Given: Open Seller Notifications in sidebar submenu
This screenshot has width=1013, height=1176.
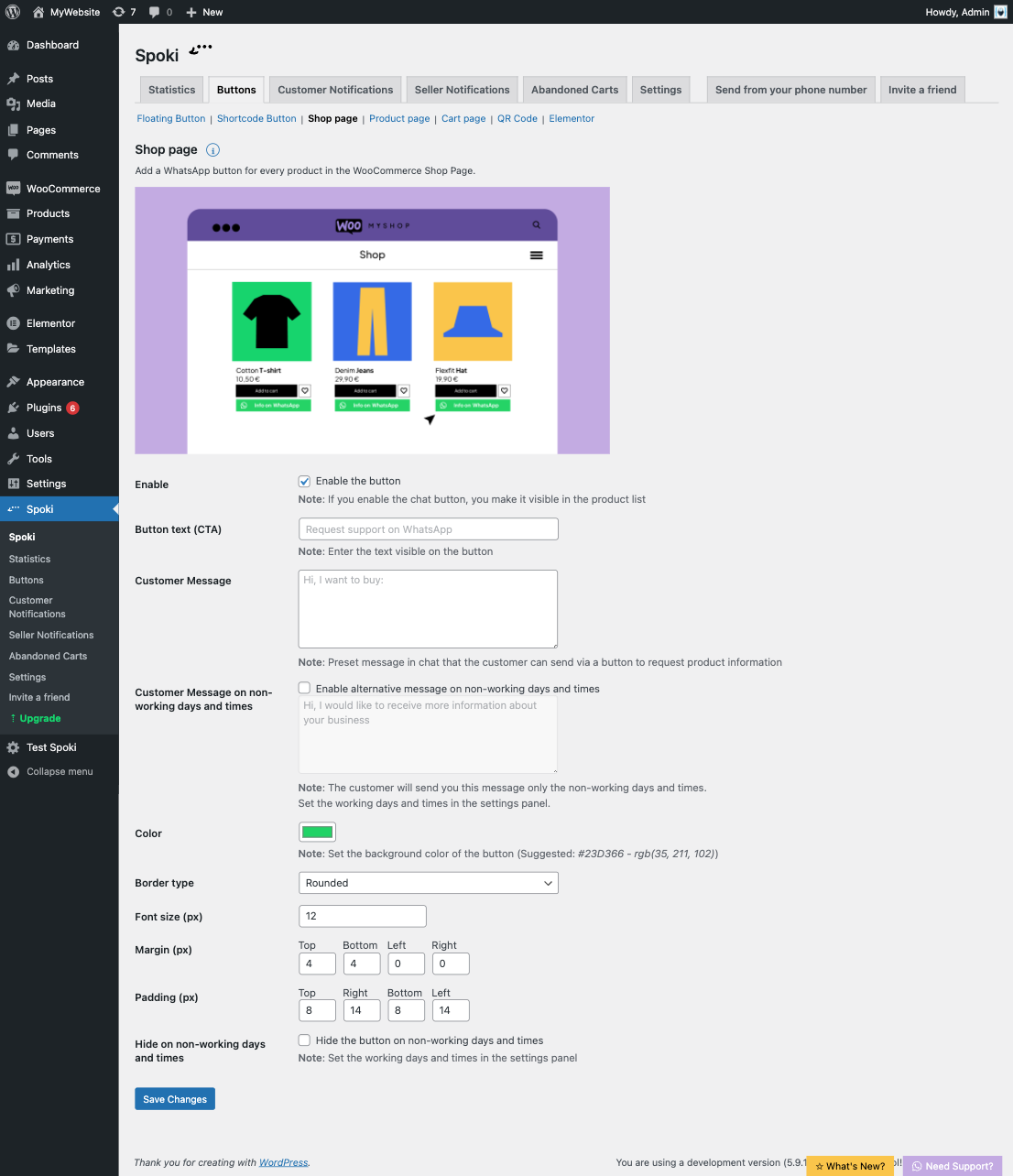Looking at the screenshot, I should tap(51, 635).
